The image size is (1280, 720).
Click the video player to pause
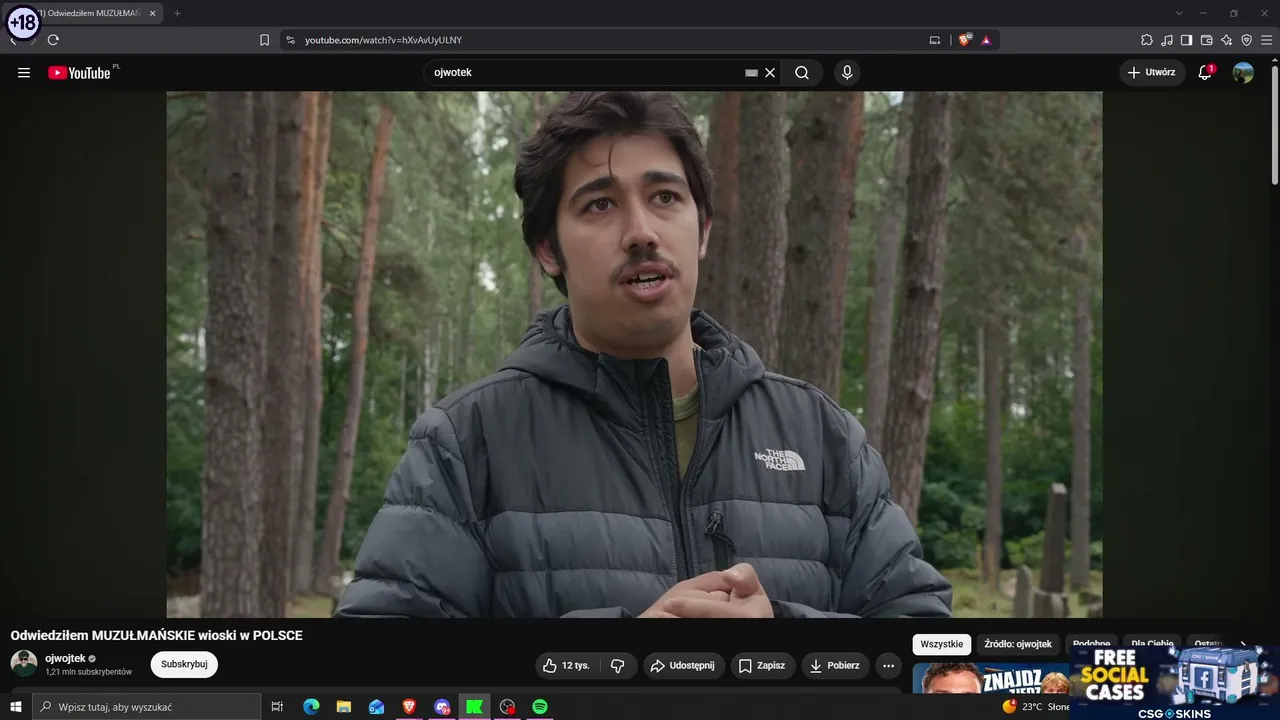(634, 354)
